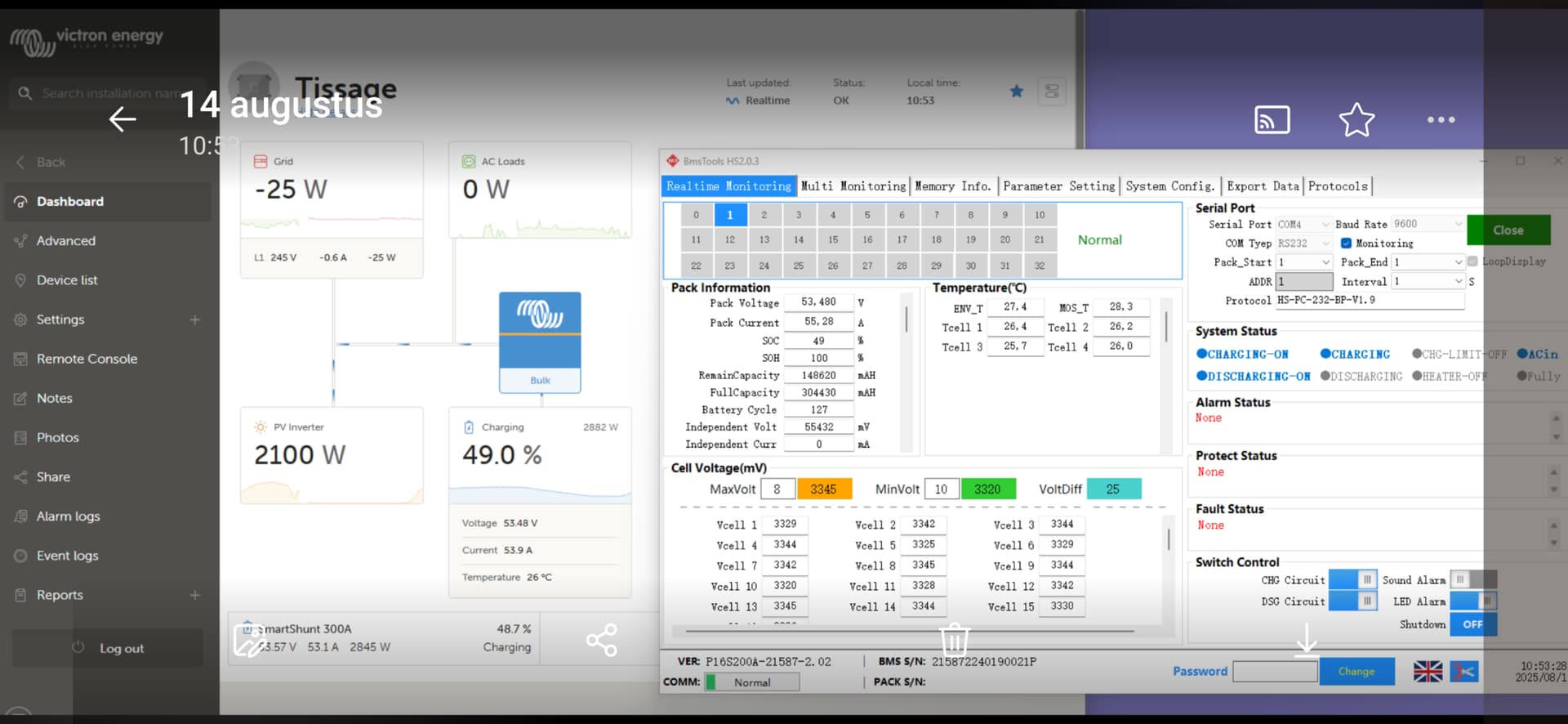This screenshot has height=724, width=1568.
Task: Click the Password input field
Action: pyautogui.click(x=1274, y=672)
